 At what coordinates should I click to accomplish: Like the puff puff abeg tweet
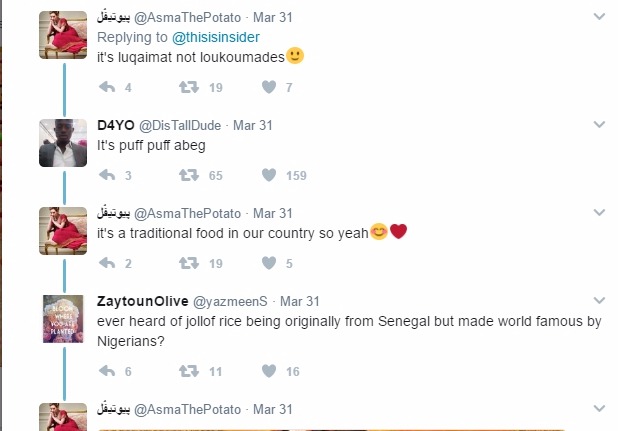point(268,175)
